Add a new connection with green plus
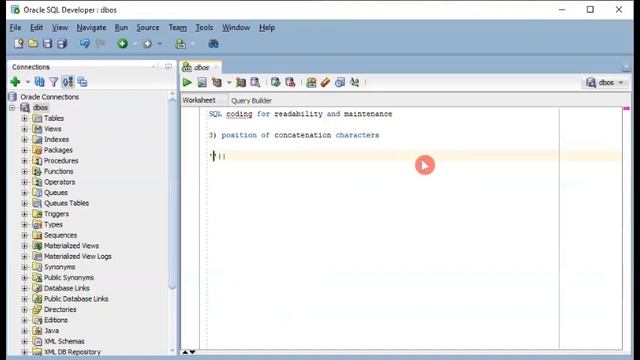The height and width of the screenshot is (360, 640). pyautogui.click(x=15, y=82)
